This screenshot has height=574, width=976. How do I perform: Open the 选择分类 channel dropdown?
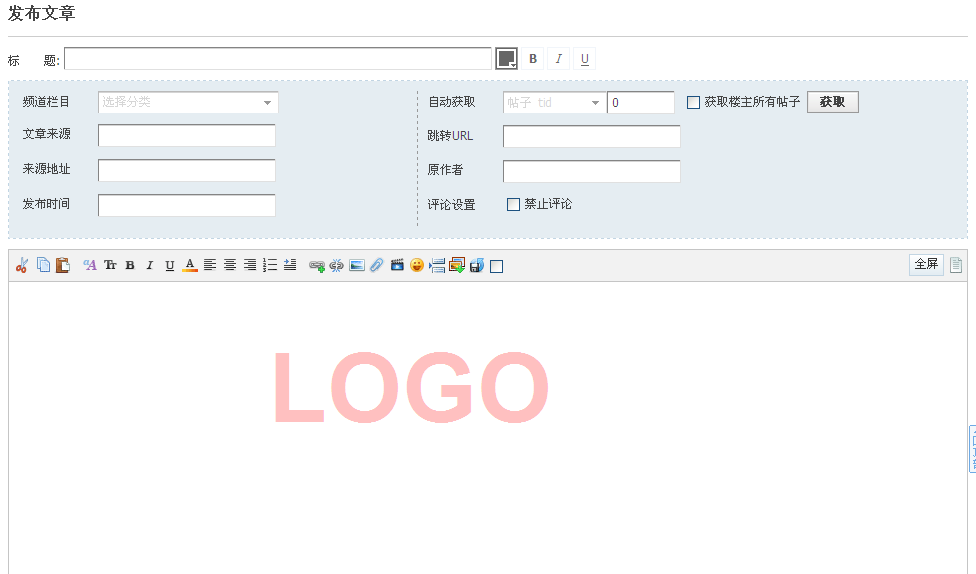coord(188,103)
